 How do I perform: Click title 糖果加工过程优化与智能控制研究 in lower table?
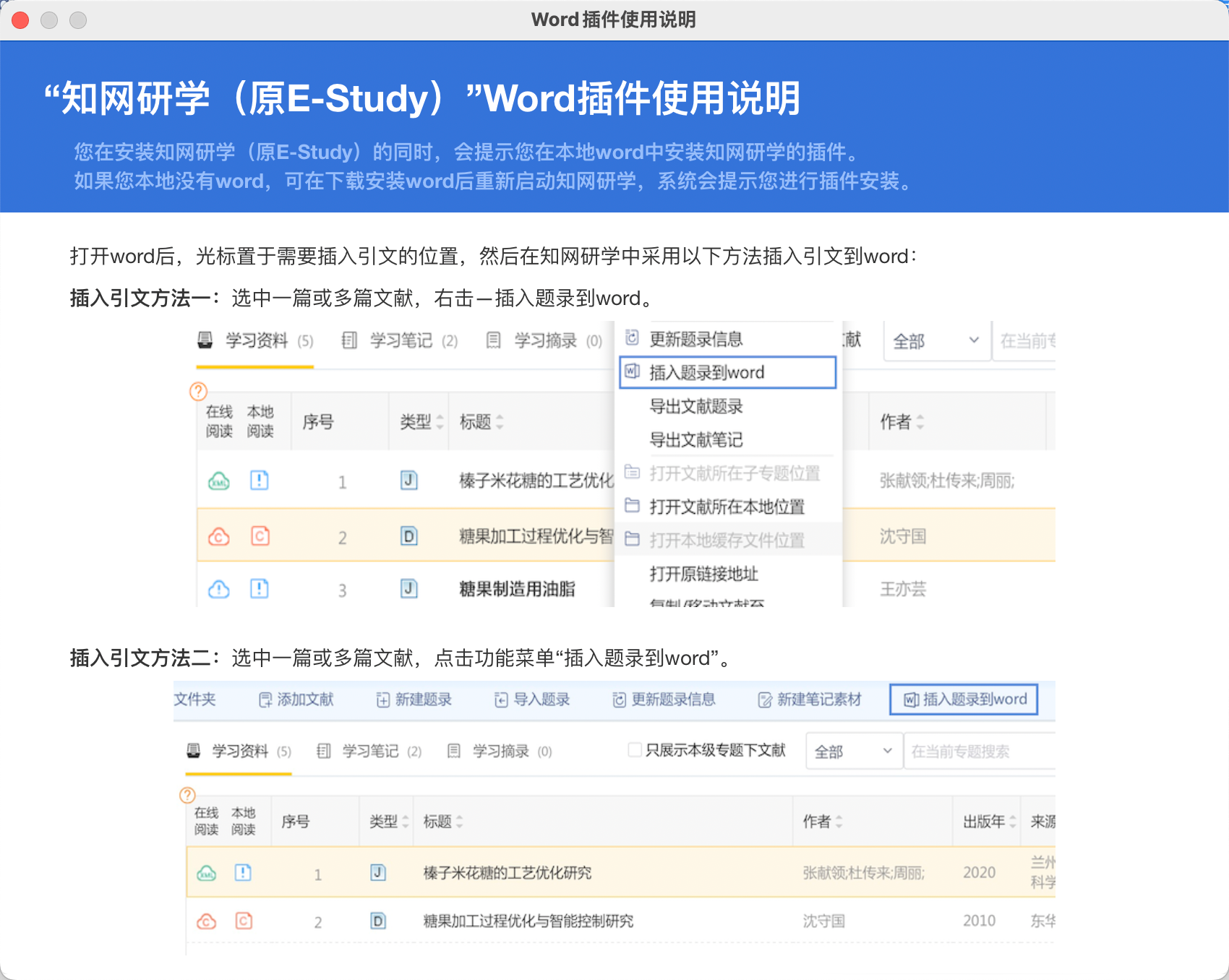tap(528, 921)
